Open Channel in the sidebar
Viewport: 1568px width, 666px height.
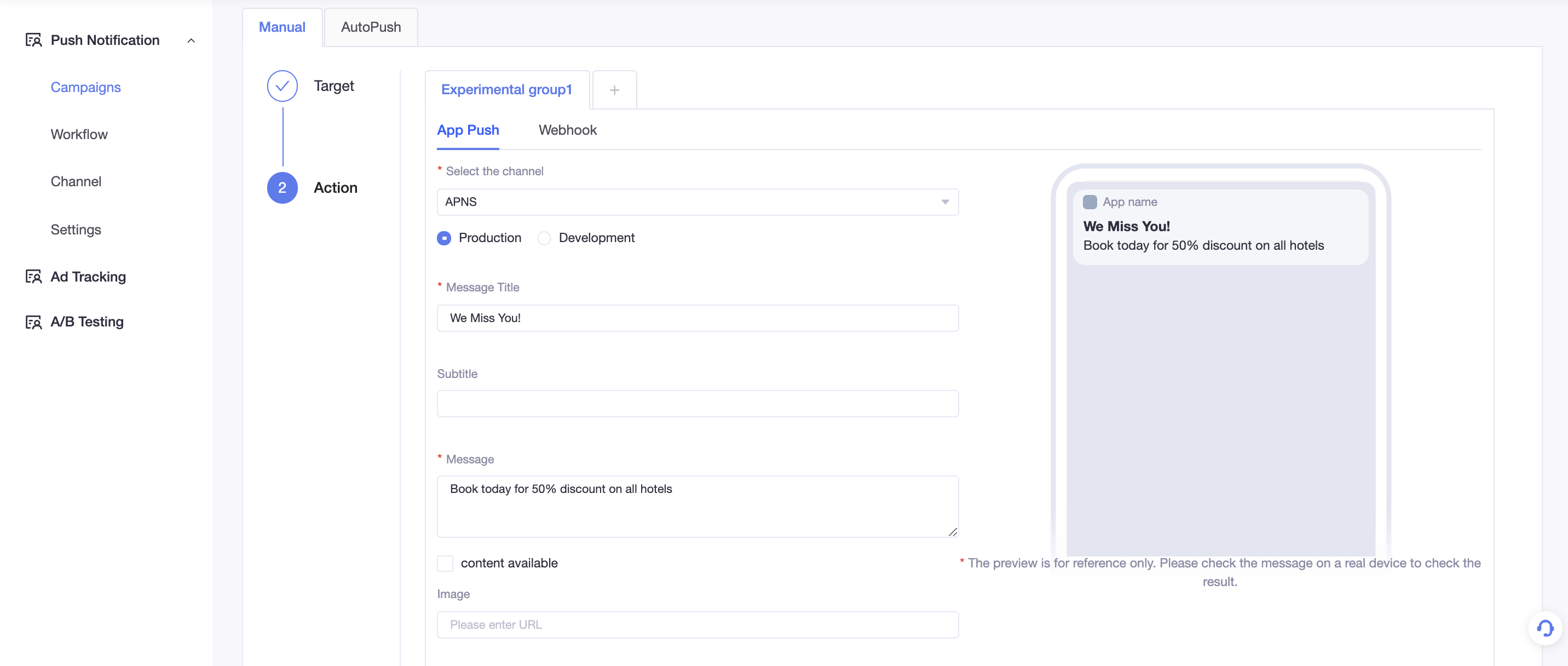tap(76, 181)
